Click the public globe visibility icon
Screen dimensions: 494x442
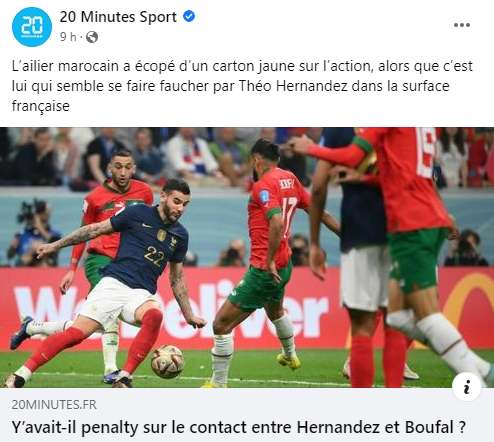[92, 37]
